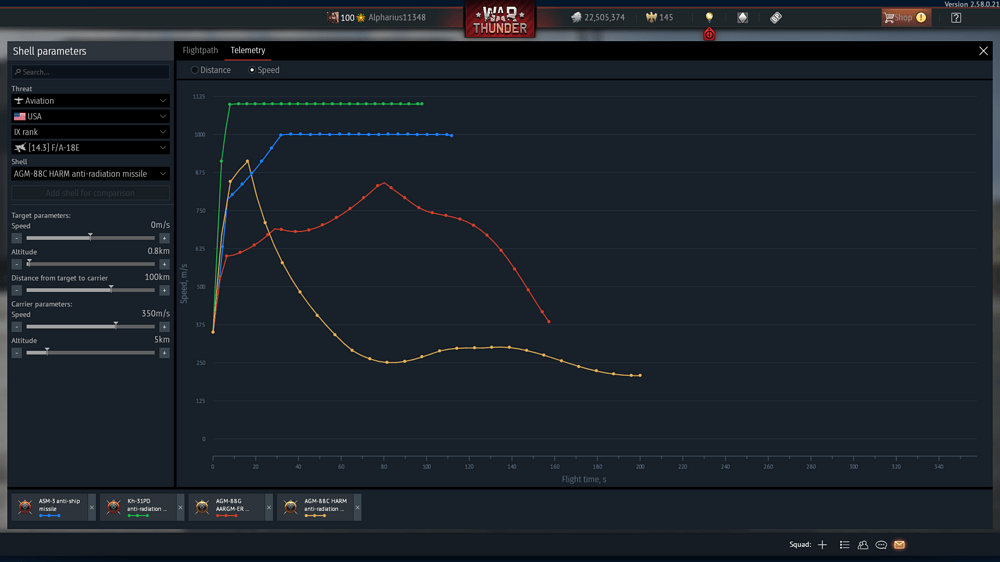The image size is (1000, 562).
Task: Adjust the target Speed slider
Action: 90,238
